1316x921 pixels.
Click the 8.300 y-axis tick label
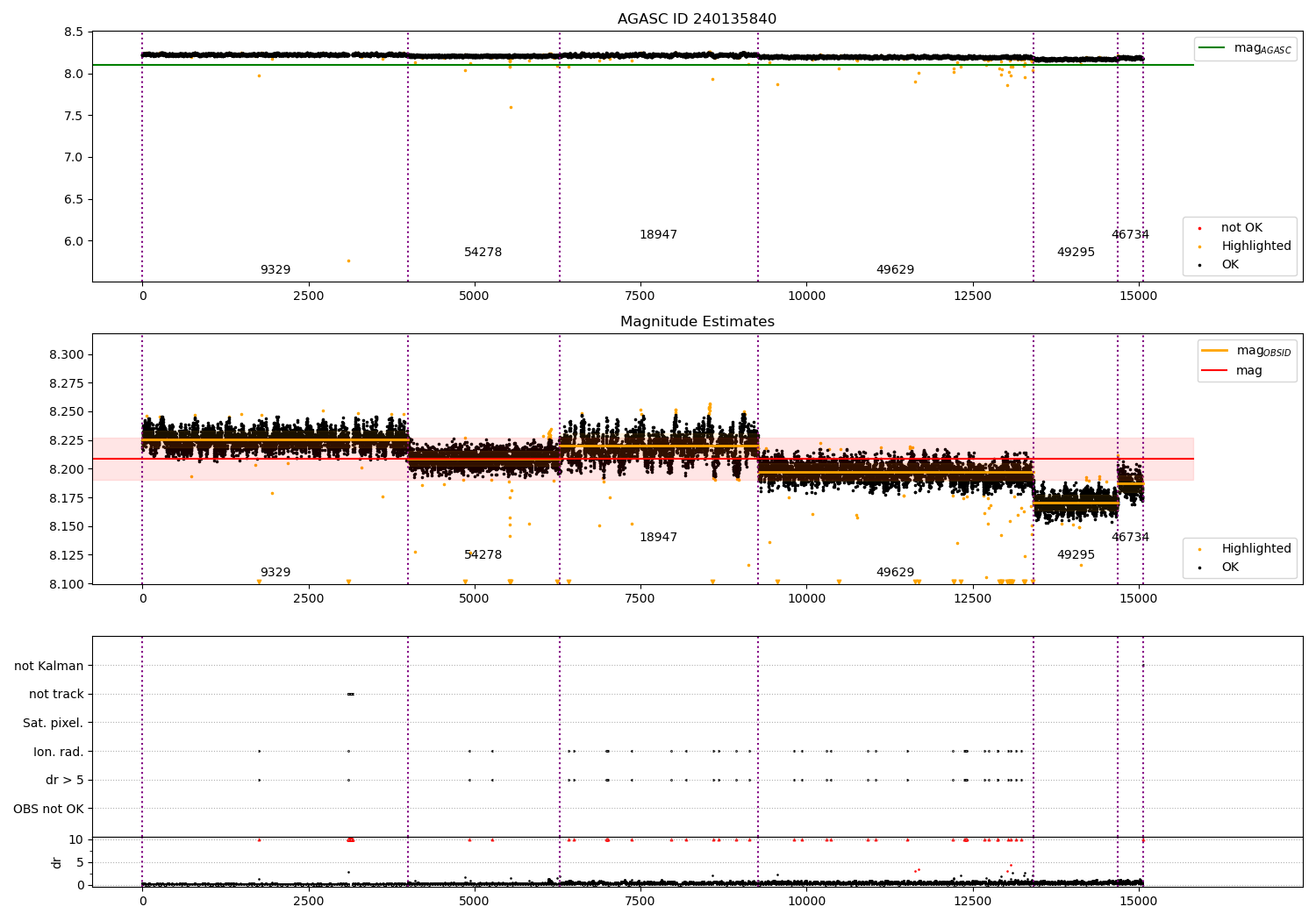[x=68, y=355]
